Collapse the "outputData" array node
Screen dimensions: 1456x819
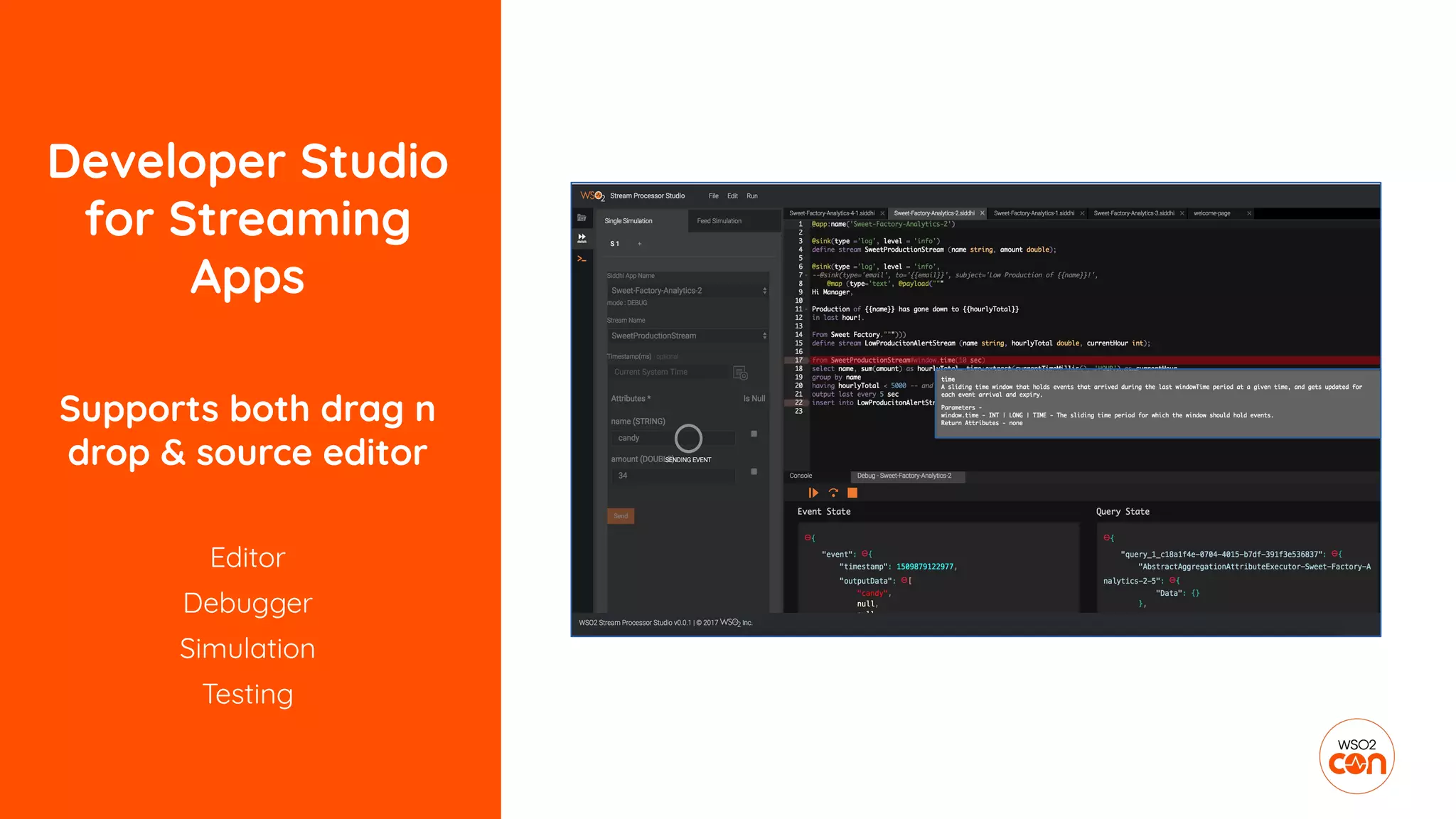pyautogui.click(x=904, y=580)
